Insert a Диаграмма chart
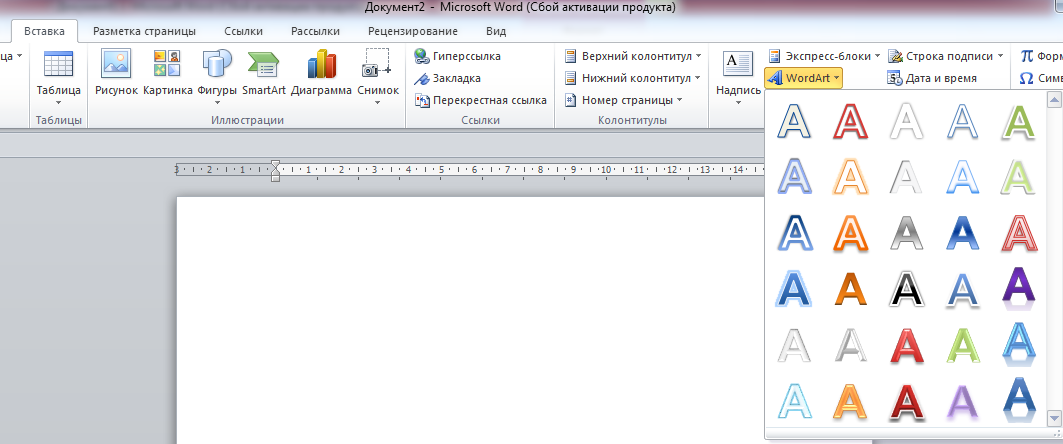The image size is (1063, 444). tap(321, 64)
